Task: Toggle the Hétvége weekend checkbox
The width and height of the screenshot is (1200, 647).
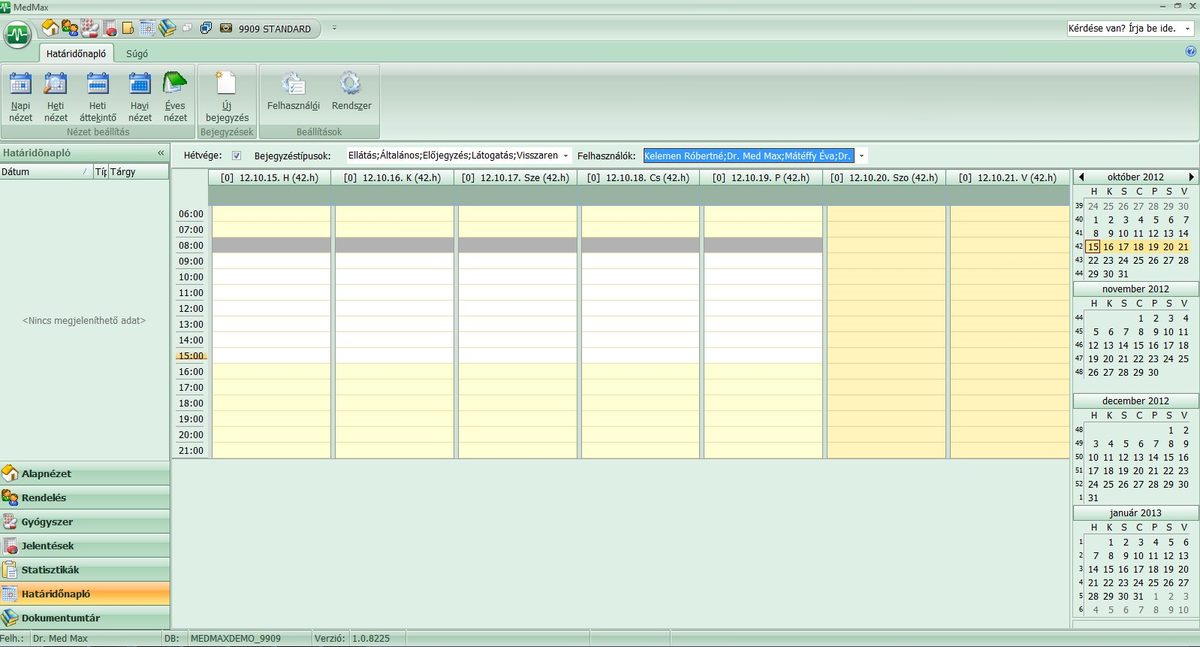Action: point(237,156)
